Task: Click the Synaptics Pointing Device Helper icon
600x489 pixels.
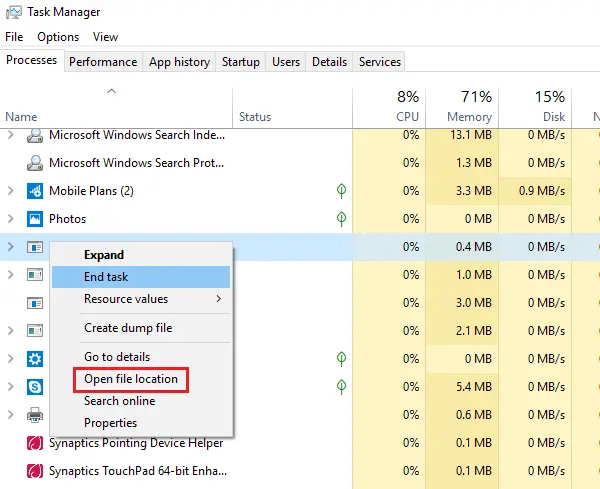Action: pos(35,443)
